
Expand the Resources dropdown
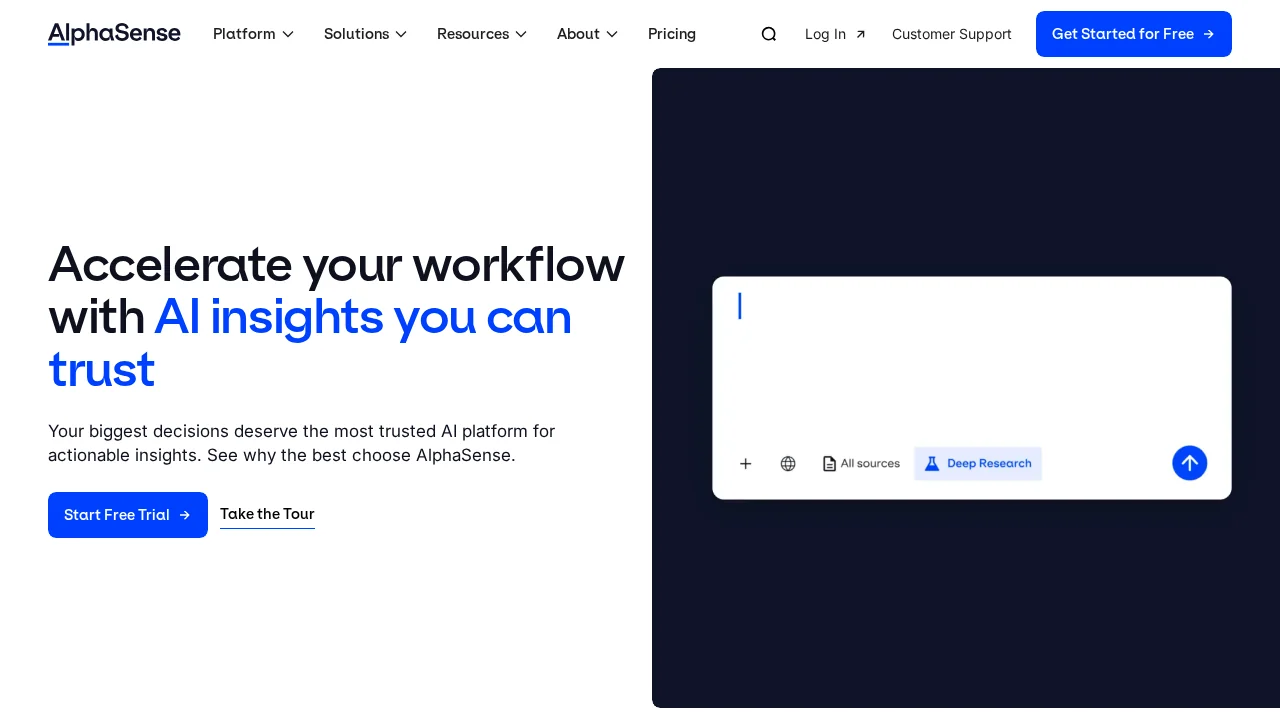pyautogui.click(x=481, y=33)
